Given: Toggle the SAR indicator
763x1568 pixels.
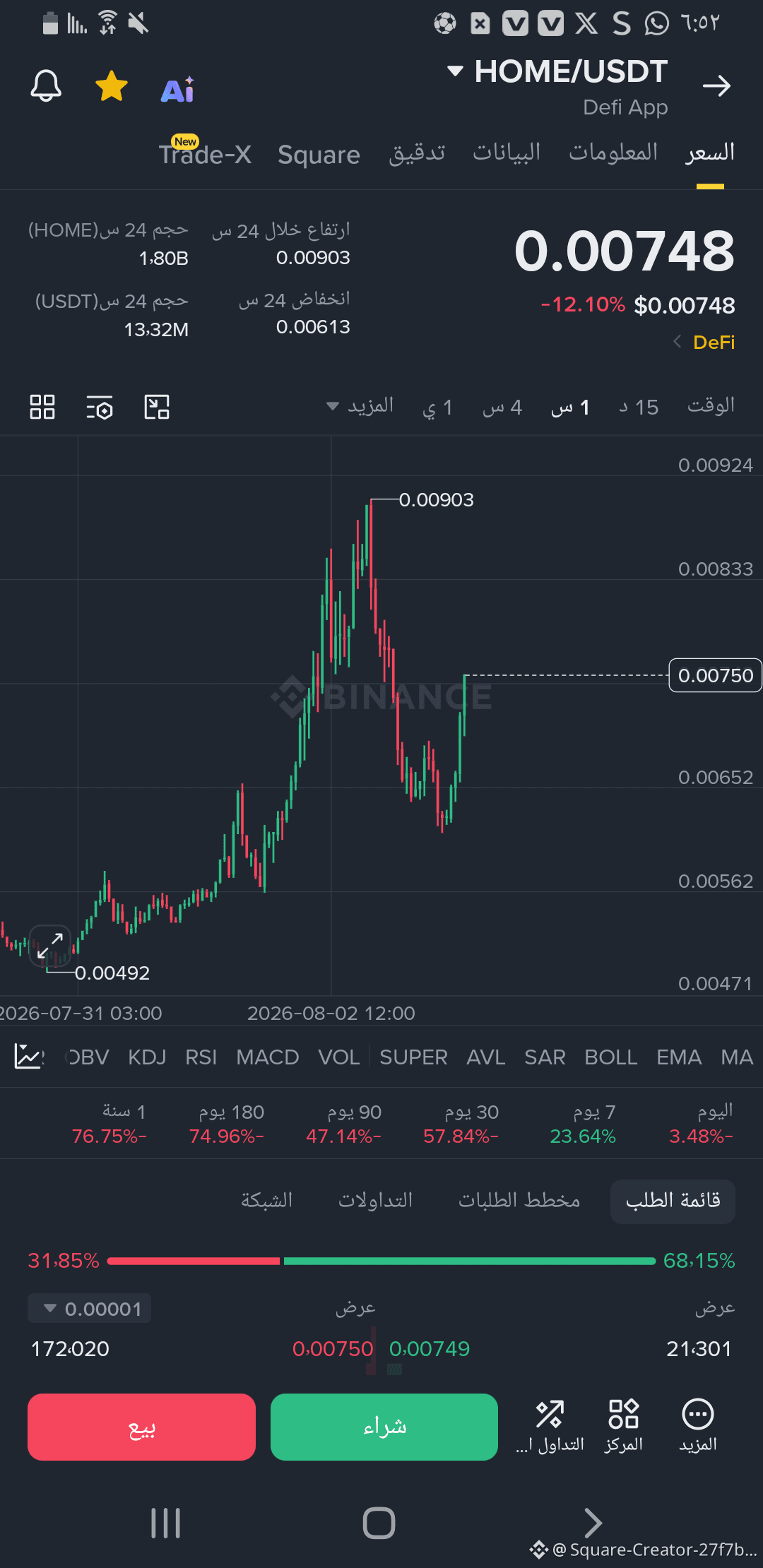Looking at the screenshot, I should point(545,1057).
